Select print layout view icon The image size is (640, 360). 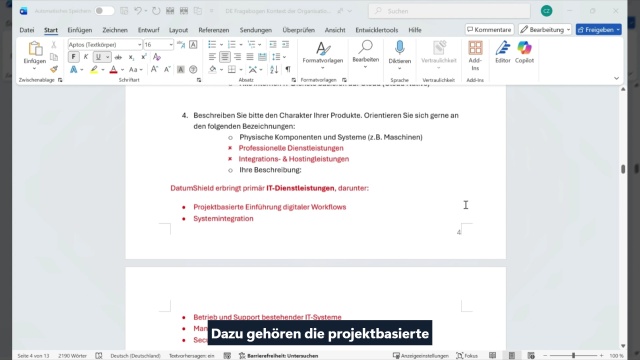pyautogui.click(x=512, y=356)
